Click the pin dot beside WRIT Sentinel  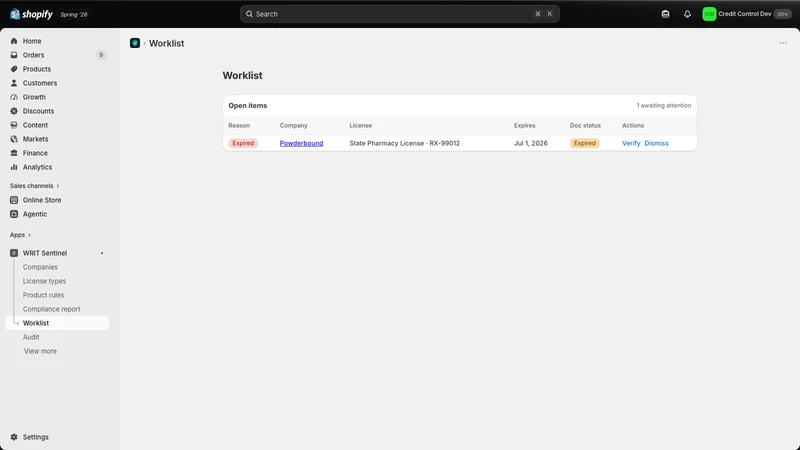pos(102,253)
